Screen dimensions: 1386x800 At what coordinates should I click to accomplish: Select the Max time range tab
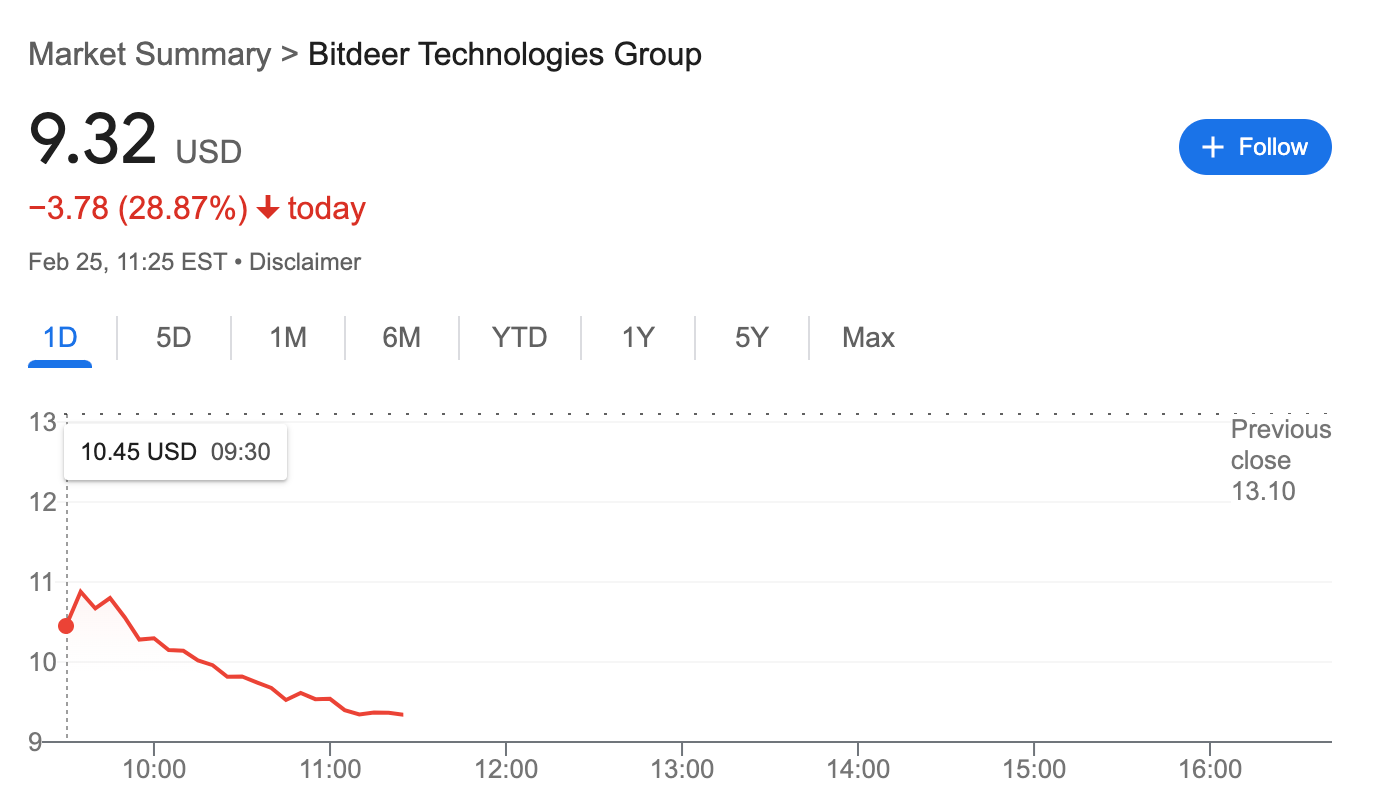pyautogui.click(x=868, y=338)
